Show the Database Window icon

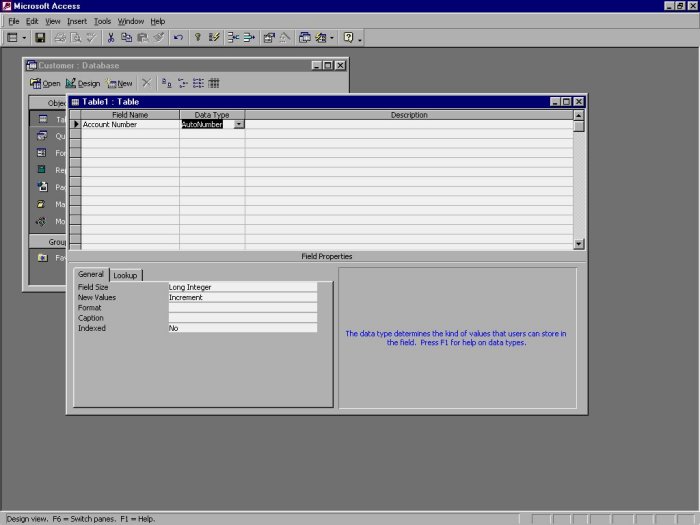tap(304, 37)
